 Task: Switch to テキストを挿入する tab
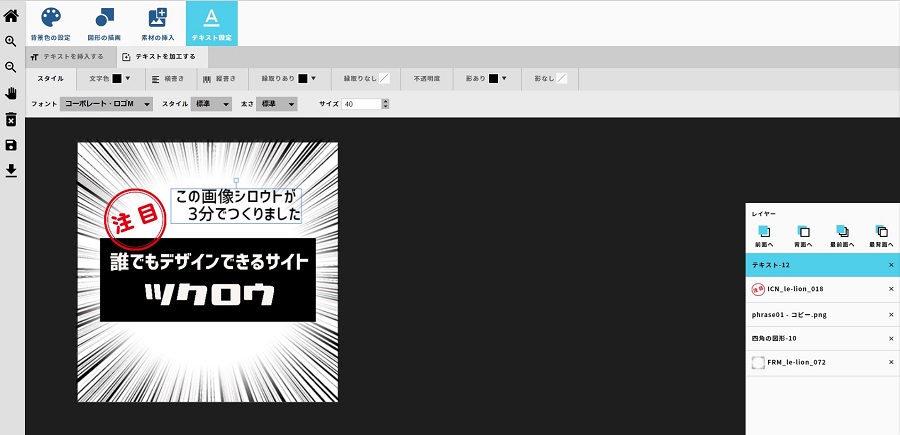(66, 57)
